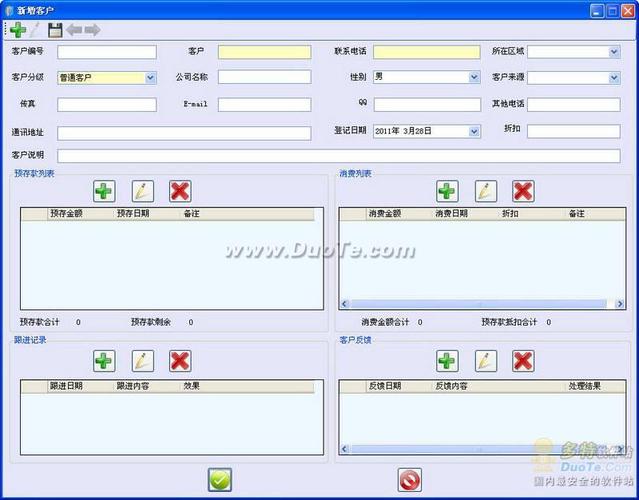Click the 跟进内容 column header

(x=146, y=386)
